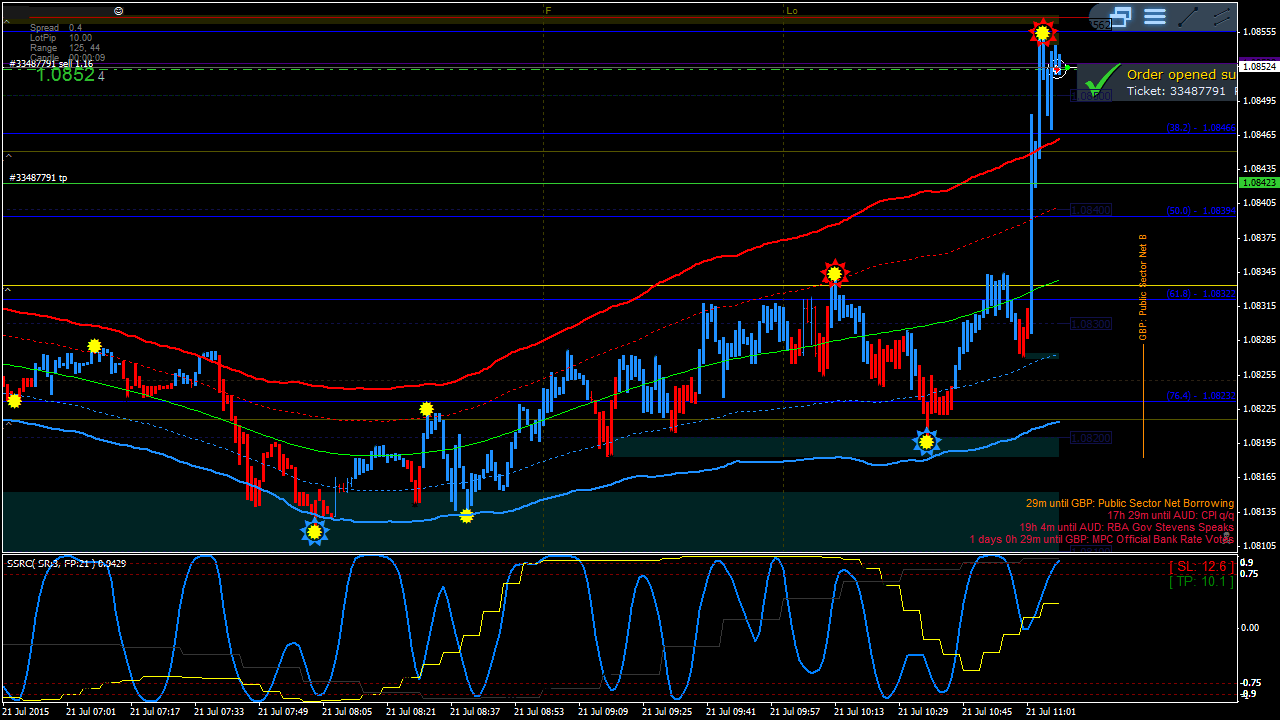Click the '21 Jul 09:09' time axis label
Viewport: 1280px width, 720px height.
(603, 712)
